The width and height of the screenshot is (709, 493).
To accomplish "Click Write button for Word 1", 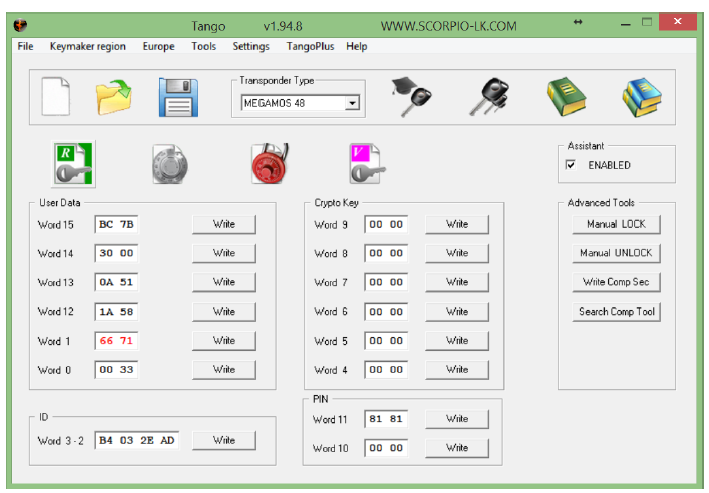I will coord(224,341).
